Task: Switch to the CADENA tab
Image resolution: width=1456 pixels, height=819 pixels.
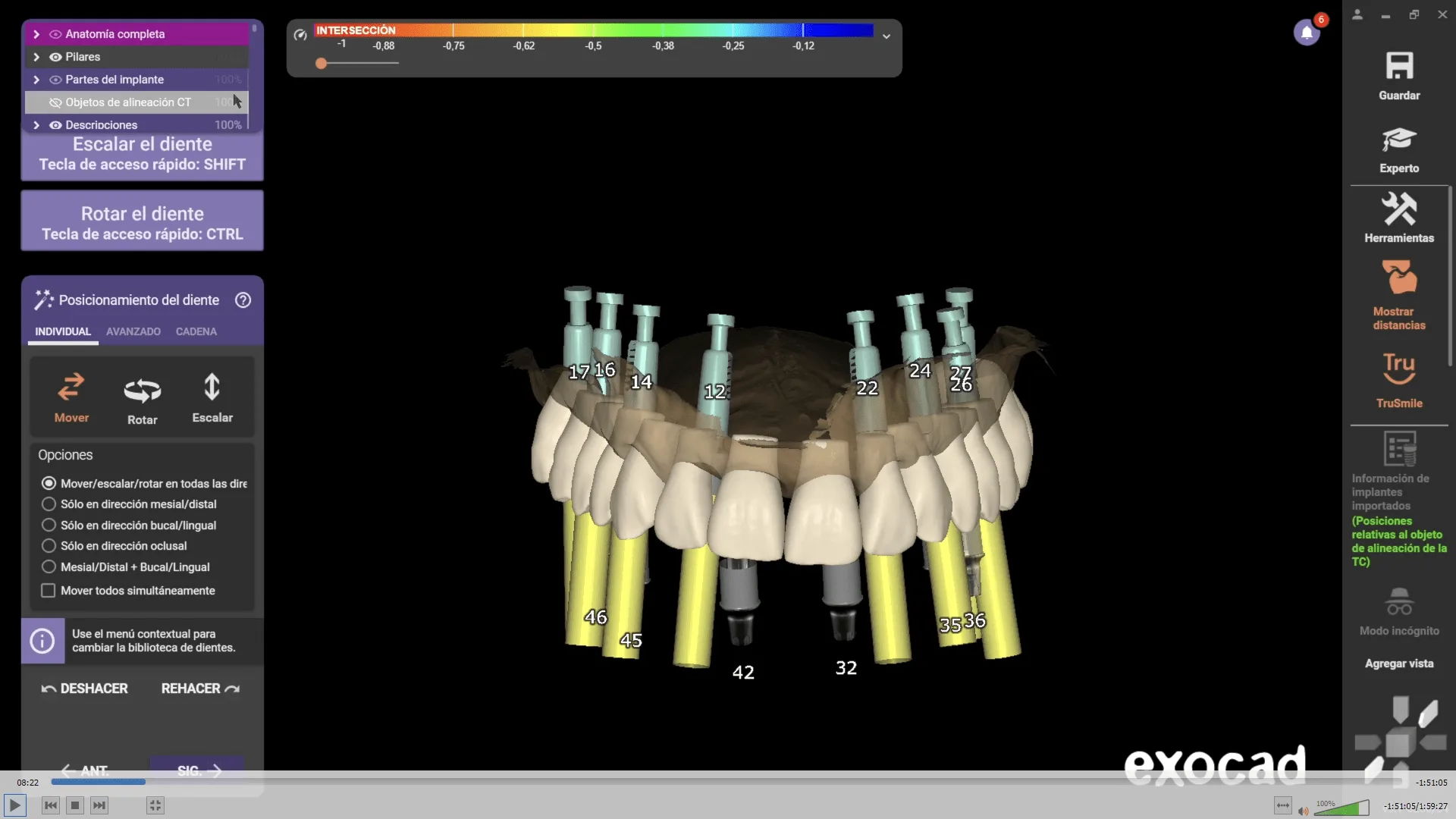Action: coord(196,331)
